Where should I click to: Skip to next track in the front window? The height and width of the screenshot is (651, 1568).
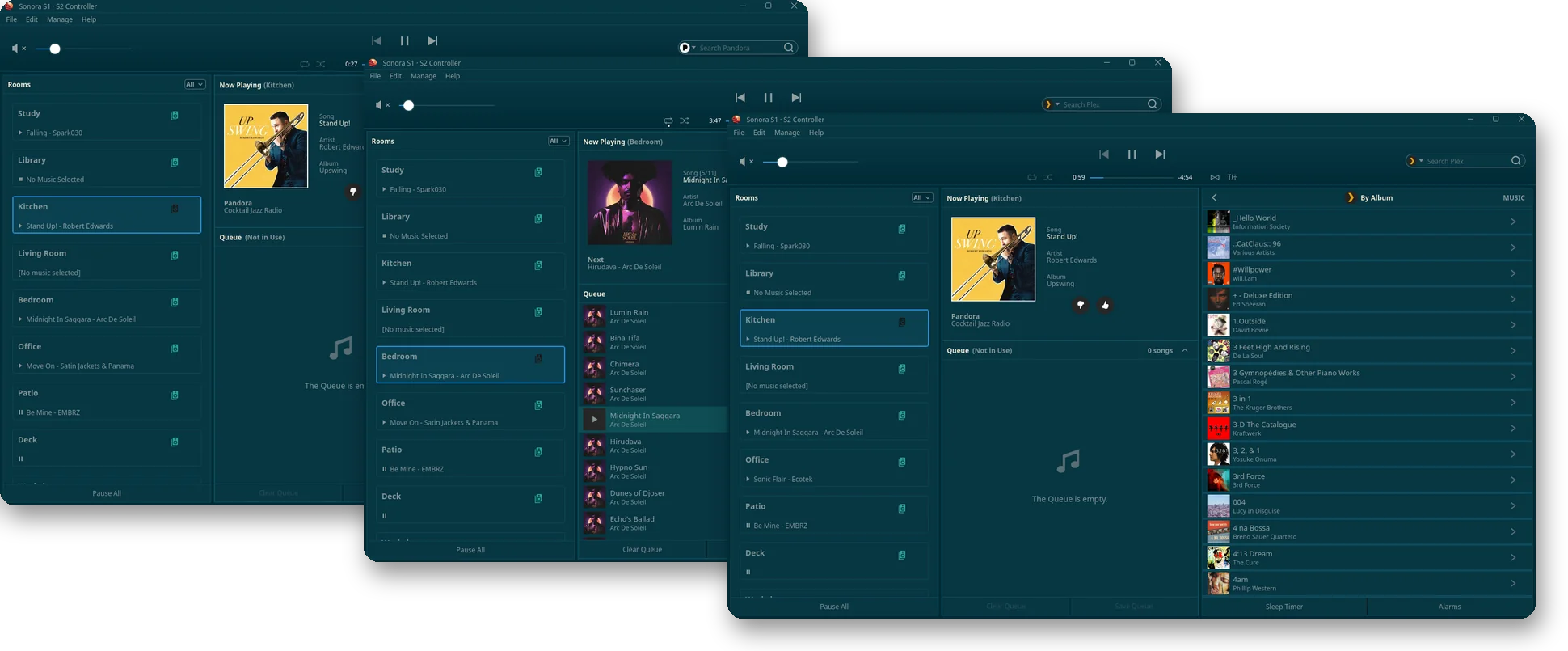(x=1160, y=154)
